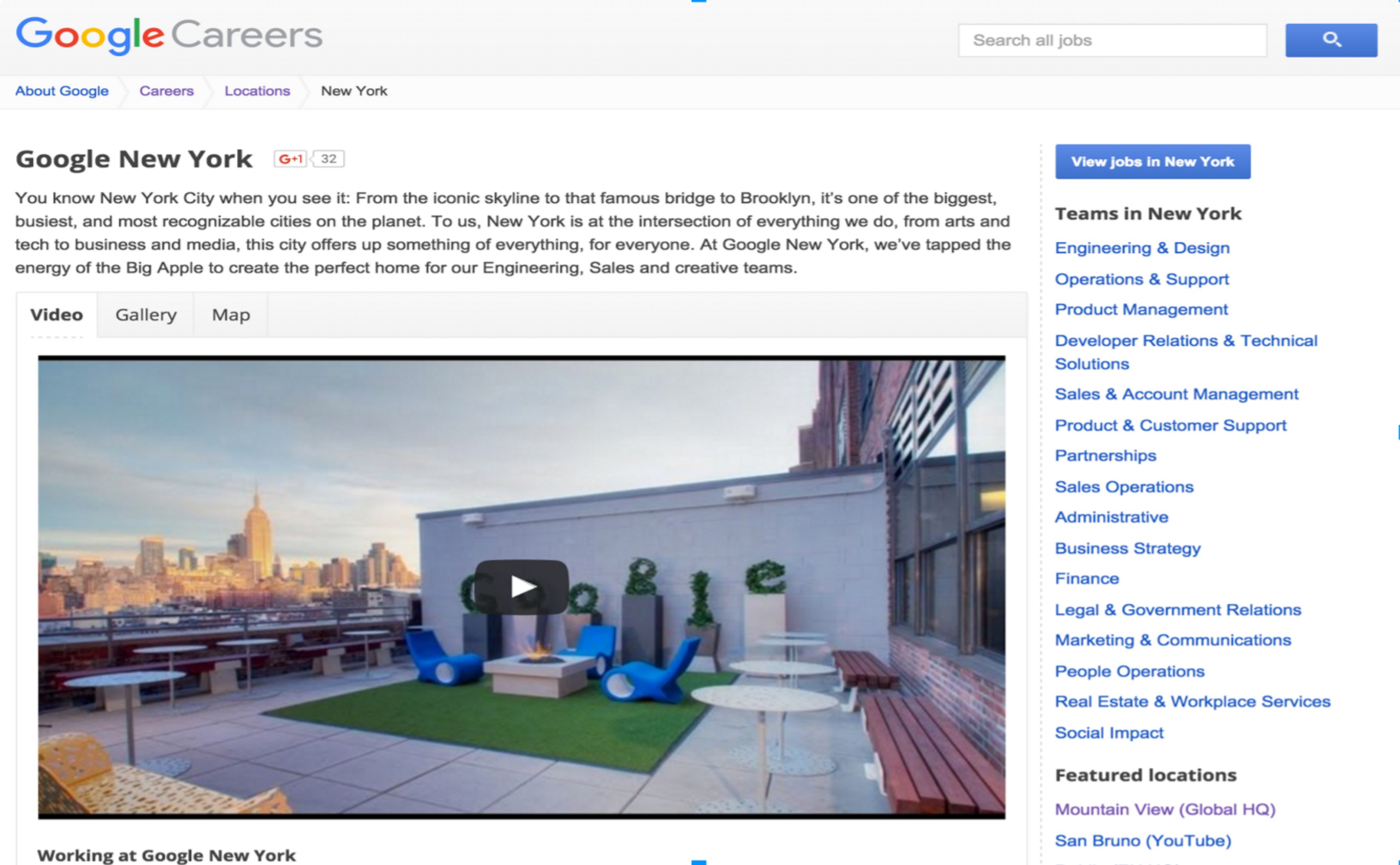Click View jobs in New York button
This screenshot has height=865, width=1400.
click(1152, 162)
